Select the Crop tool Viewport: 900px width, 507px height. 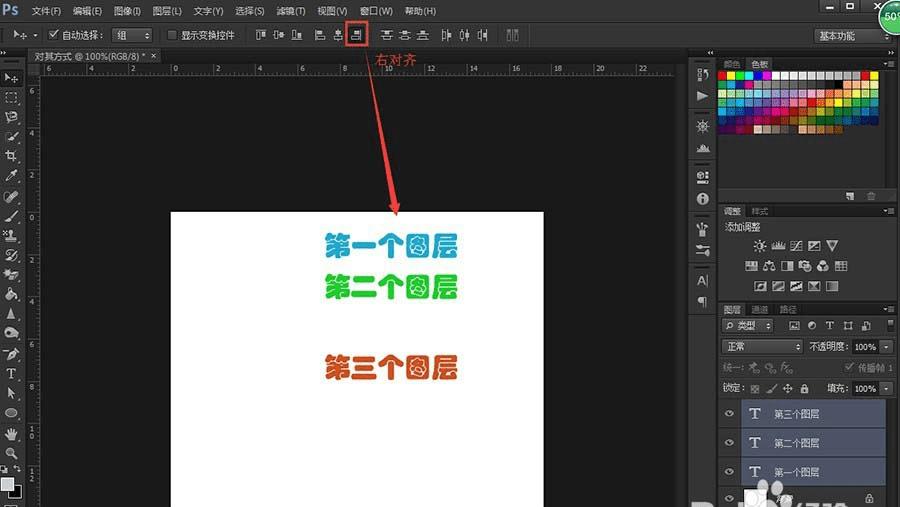[12, 156]
